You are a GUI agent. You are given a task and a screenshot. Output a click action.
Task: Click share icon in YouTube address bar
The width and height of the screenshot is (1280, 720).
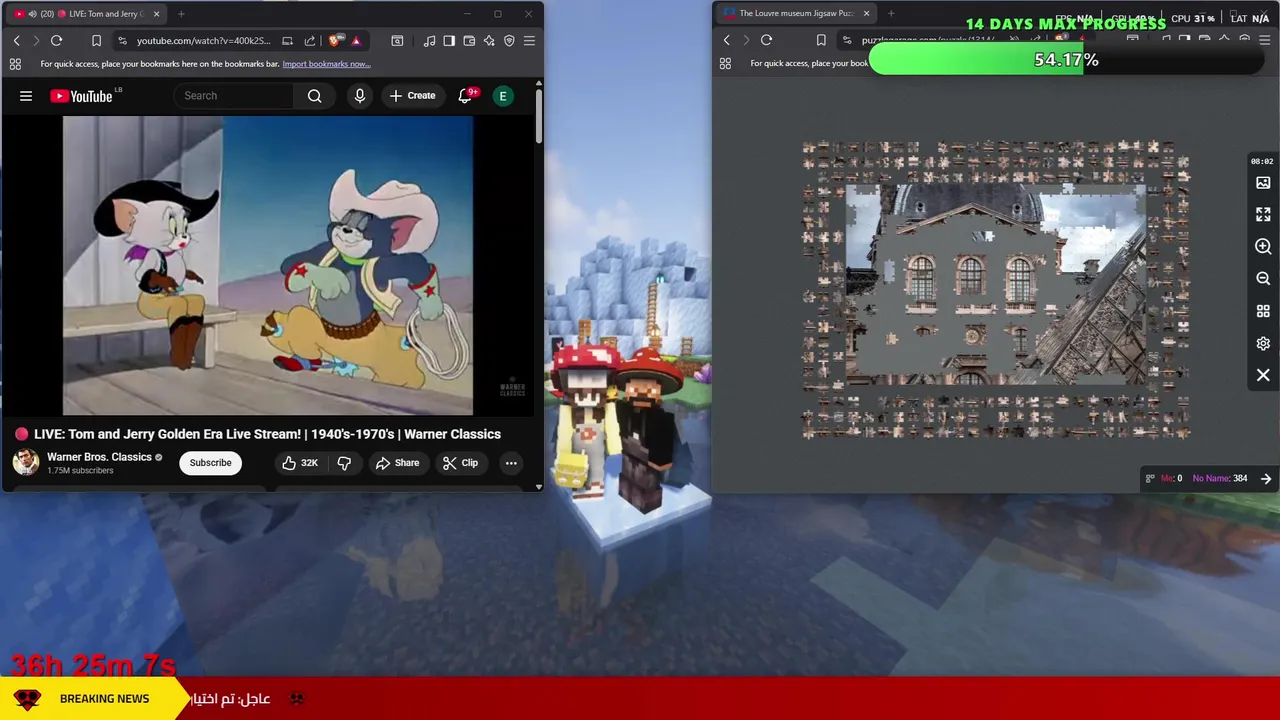pyautogui.click(x=310, y=41)
